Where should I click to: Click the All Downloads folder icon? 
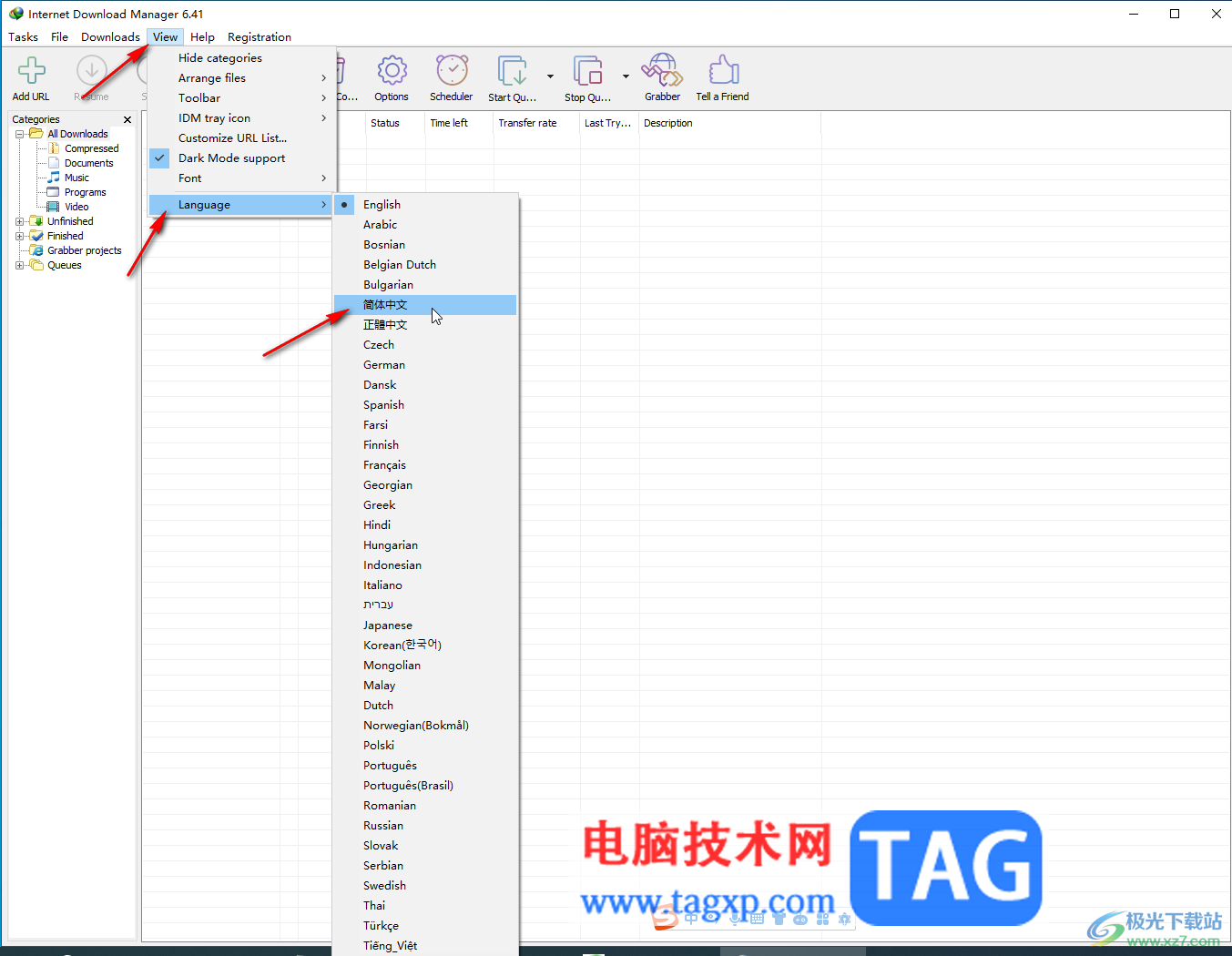point(36,134)
